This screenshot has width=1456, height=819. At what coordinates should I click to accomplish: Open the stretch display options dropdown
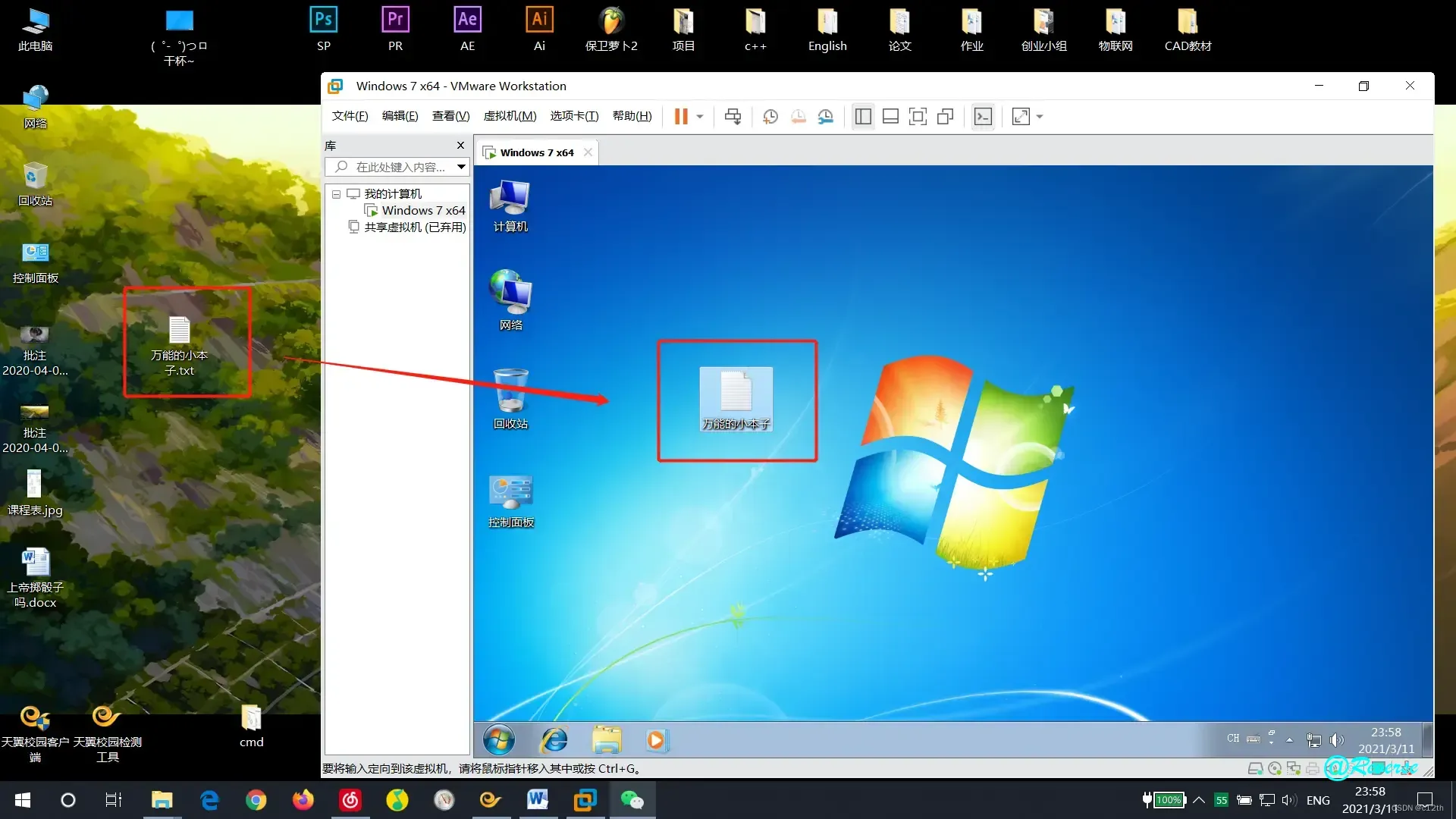(x=1040, y=117)
